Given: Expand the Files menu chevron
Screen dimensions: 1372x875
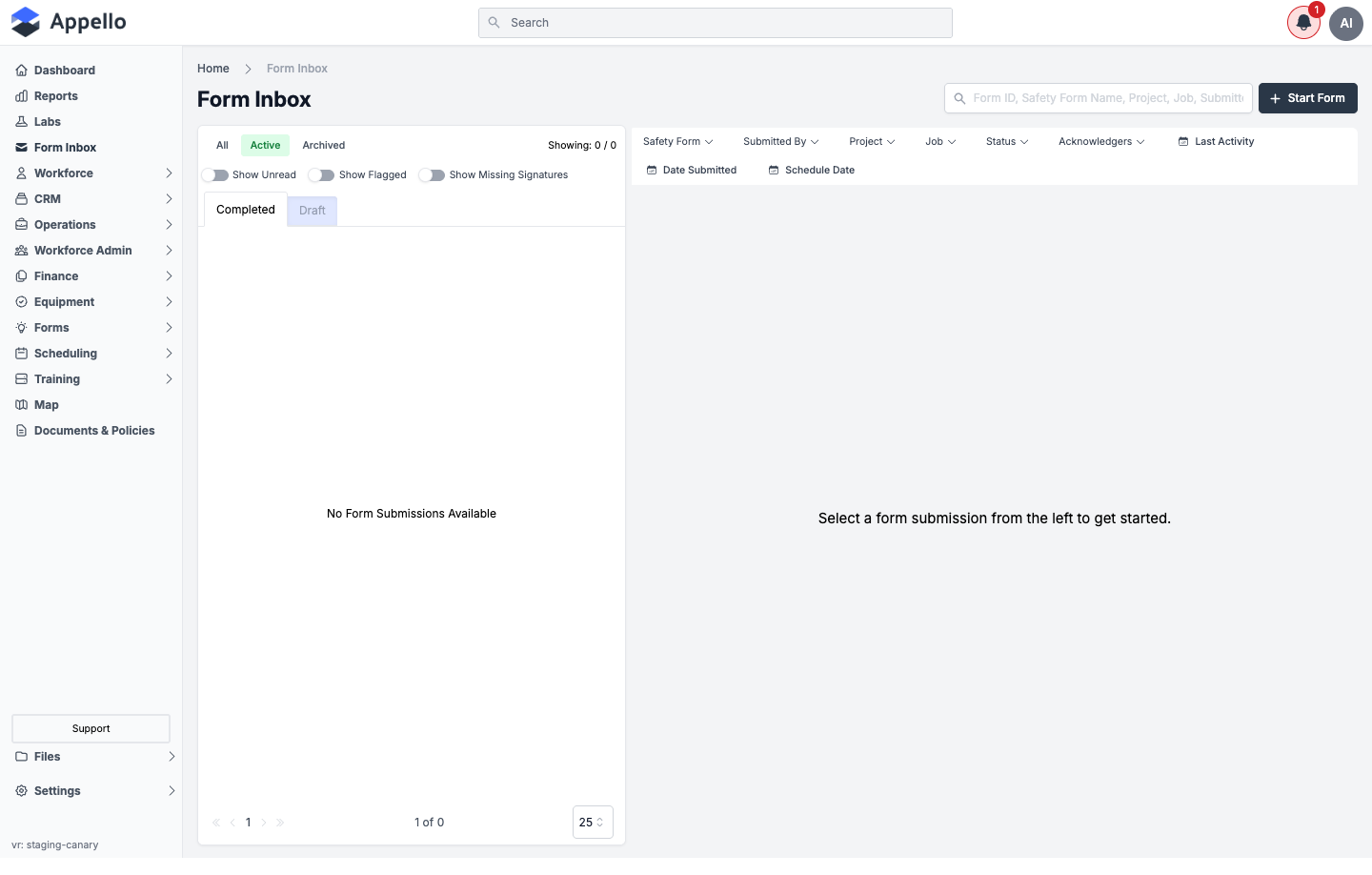Looking at the screenshot, I should [171, 757].
